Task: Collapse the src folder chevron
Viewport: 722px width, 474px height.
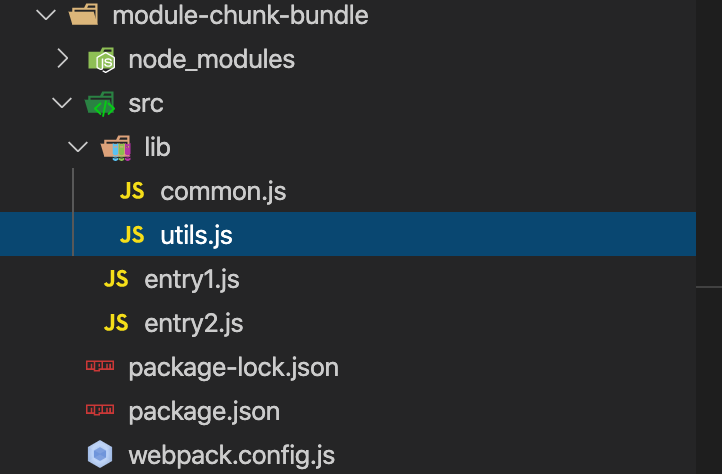Action: [62, 104]
